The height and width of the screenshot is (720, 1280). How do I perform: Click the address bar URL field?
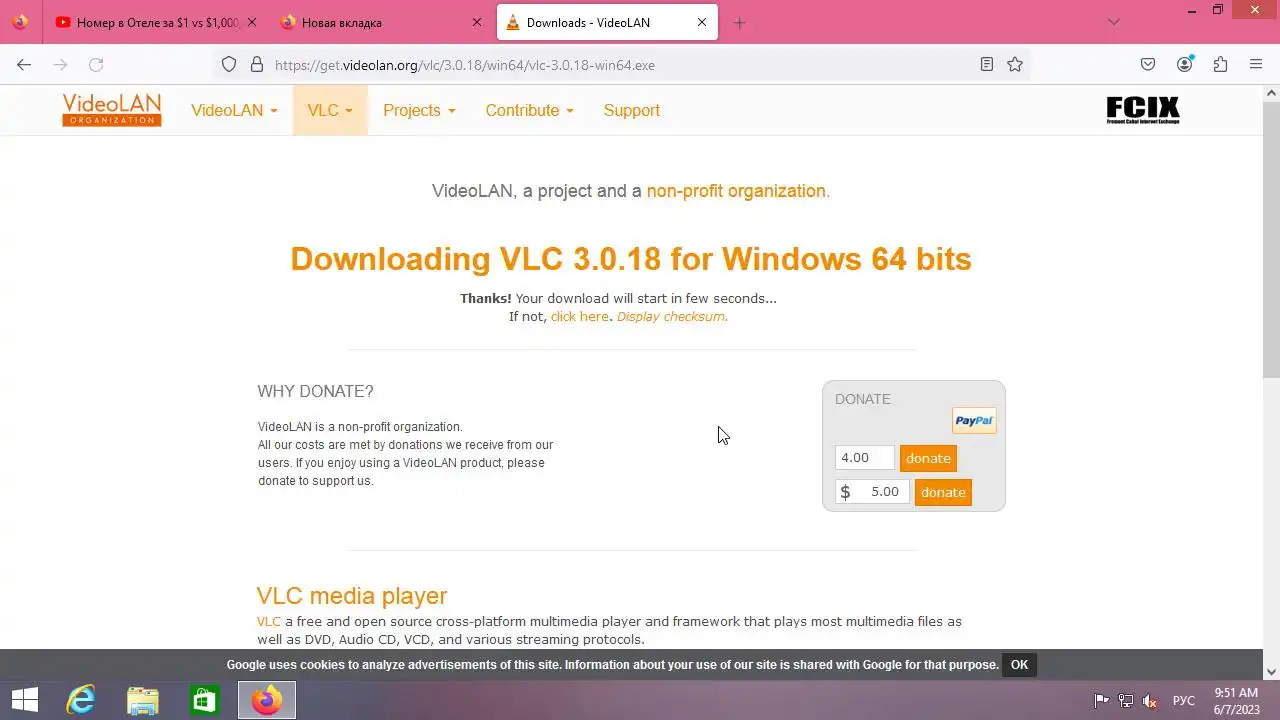pyautogui.click(x=620, y=64)
